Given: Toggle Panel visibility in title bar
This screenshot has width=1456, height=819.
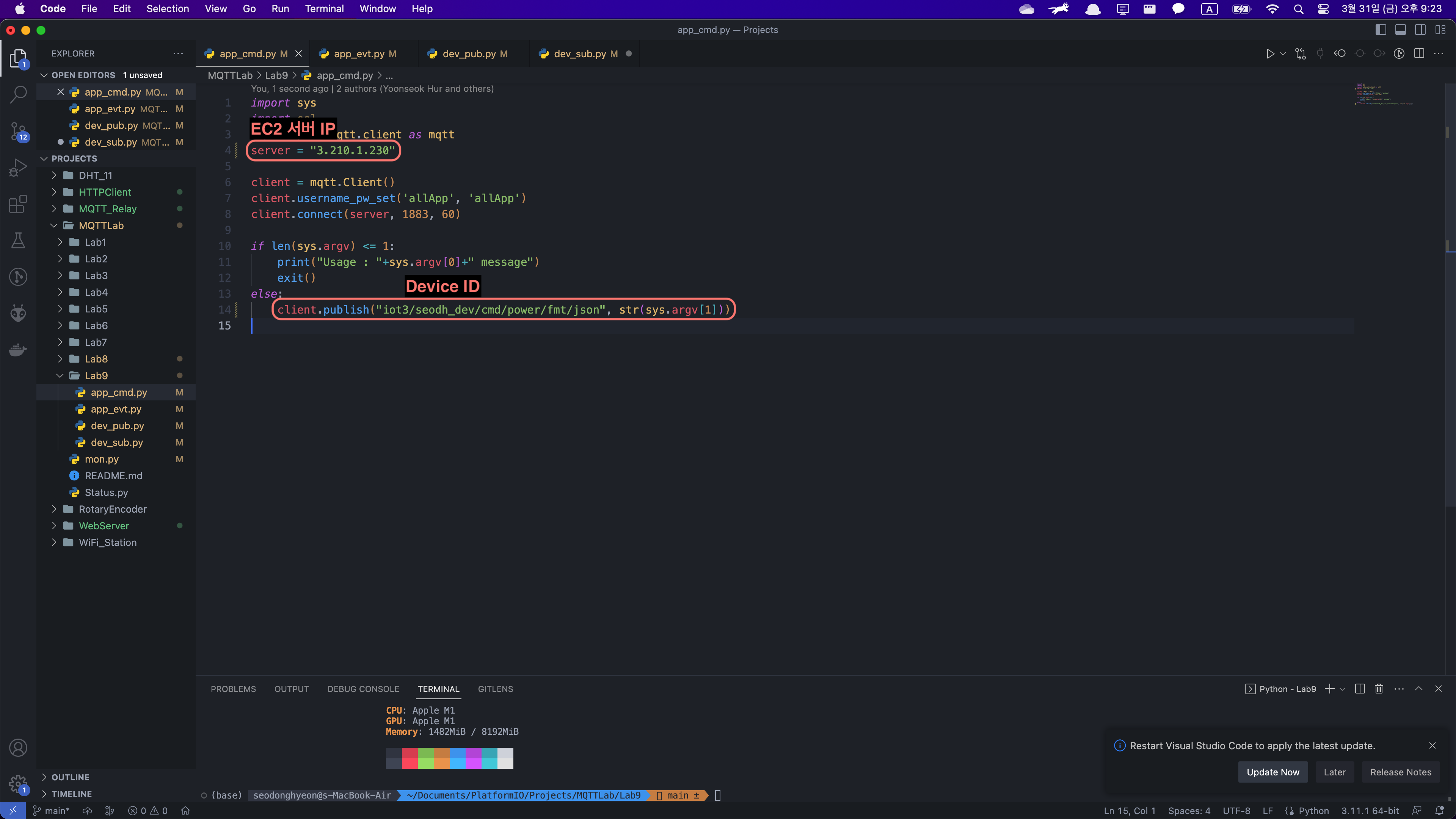Looking at the screenshot, I should tap(1401, 30).
